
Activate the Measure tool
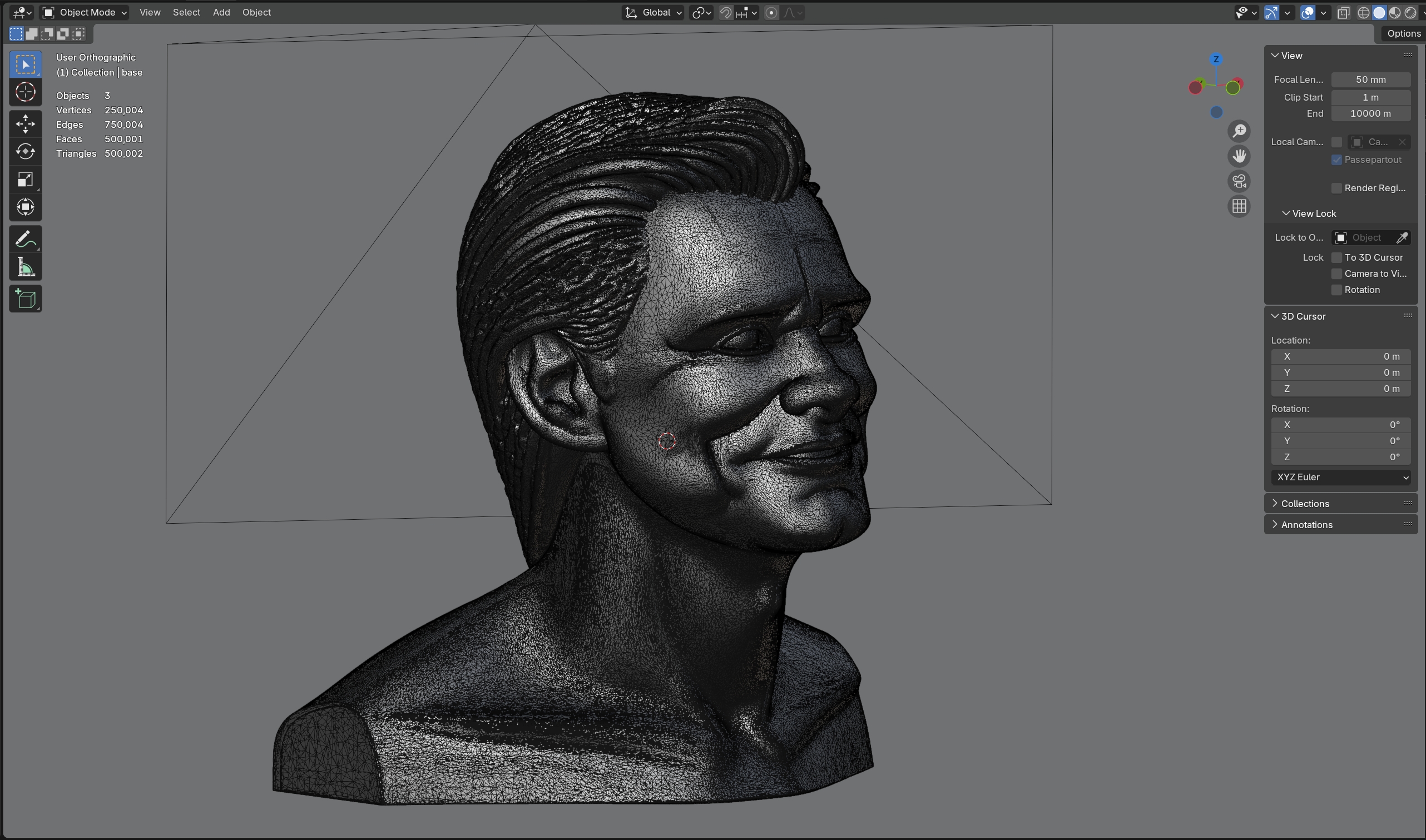26,267
